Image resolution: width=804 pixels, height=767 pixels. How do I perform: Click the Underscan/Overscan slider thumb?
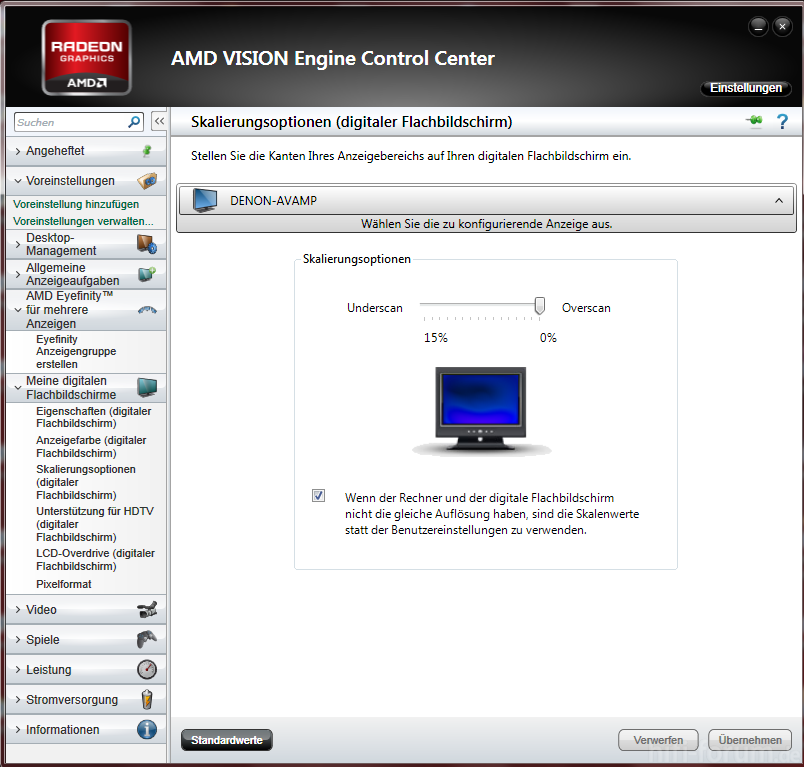539,306
